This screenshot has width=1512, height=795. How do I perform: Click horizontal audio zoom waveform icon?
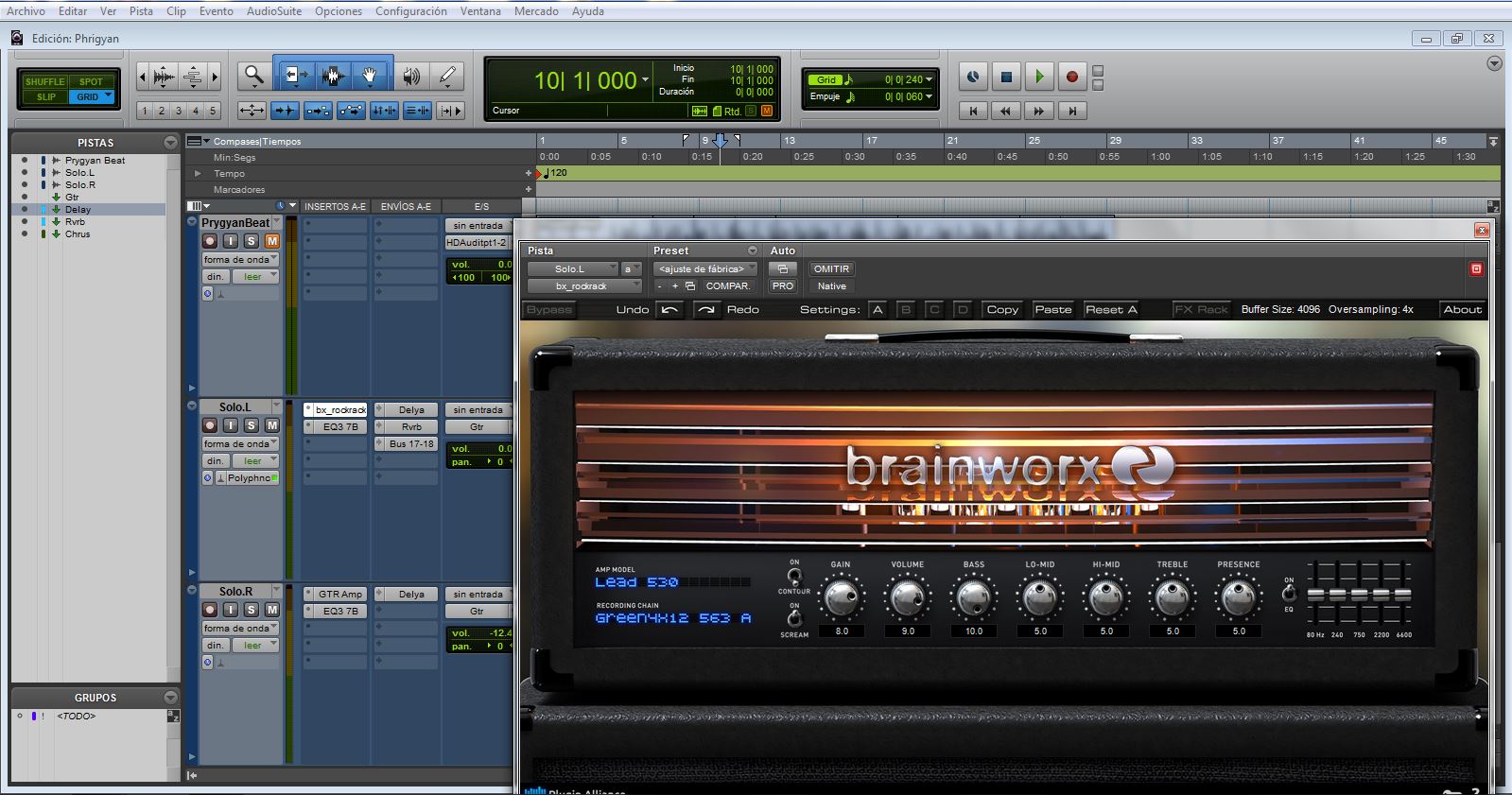164,77
